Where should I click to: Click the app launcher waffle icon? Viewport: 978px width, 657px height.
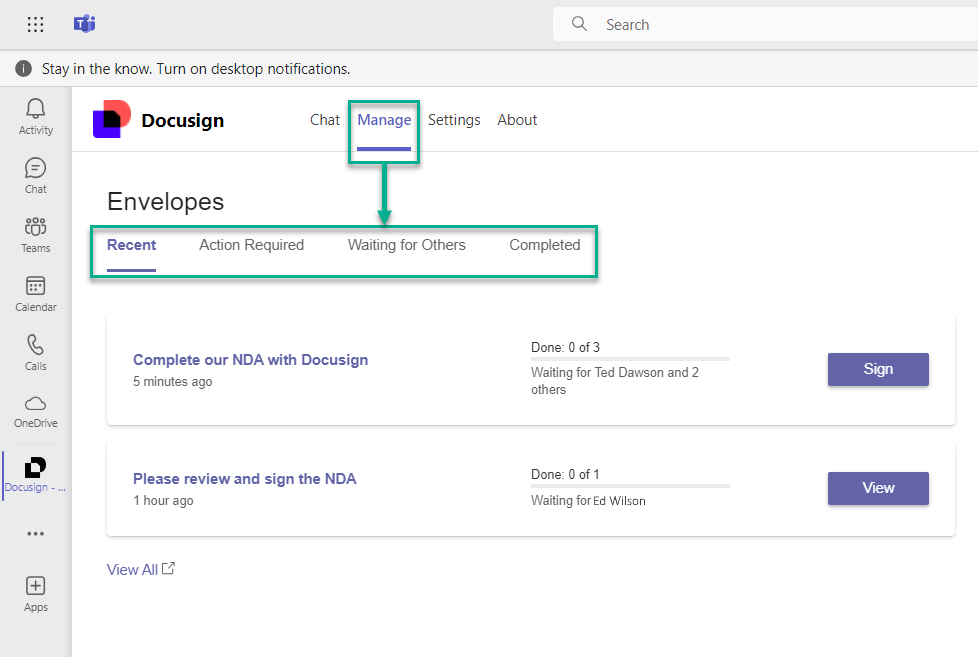point(35,25)
